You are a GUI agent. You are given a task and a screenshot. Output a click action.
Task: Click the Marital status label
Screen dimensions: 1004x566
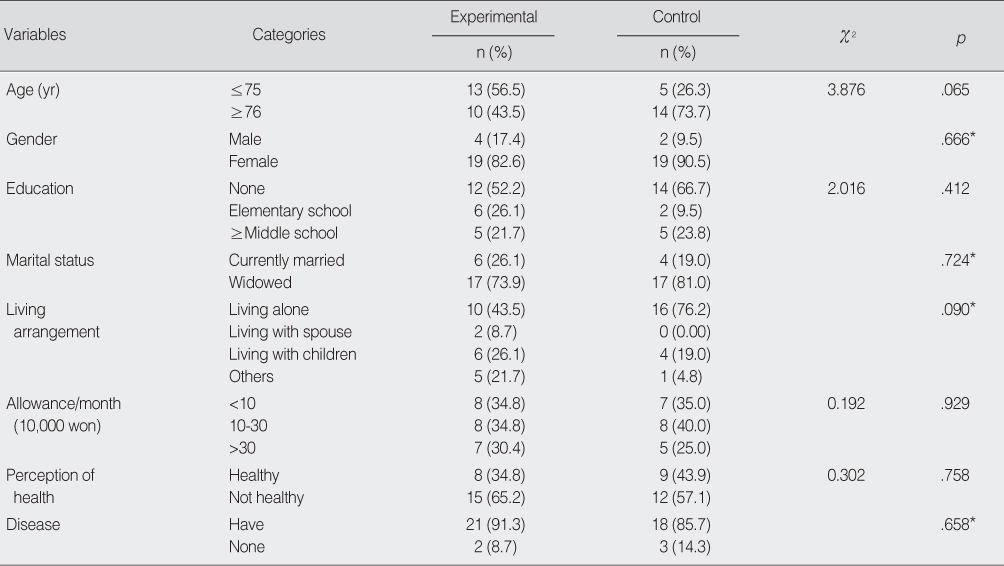pyautogui.click(x=50, y=260)
